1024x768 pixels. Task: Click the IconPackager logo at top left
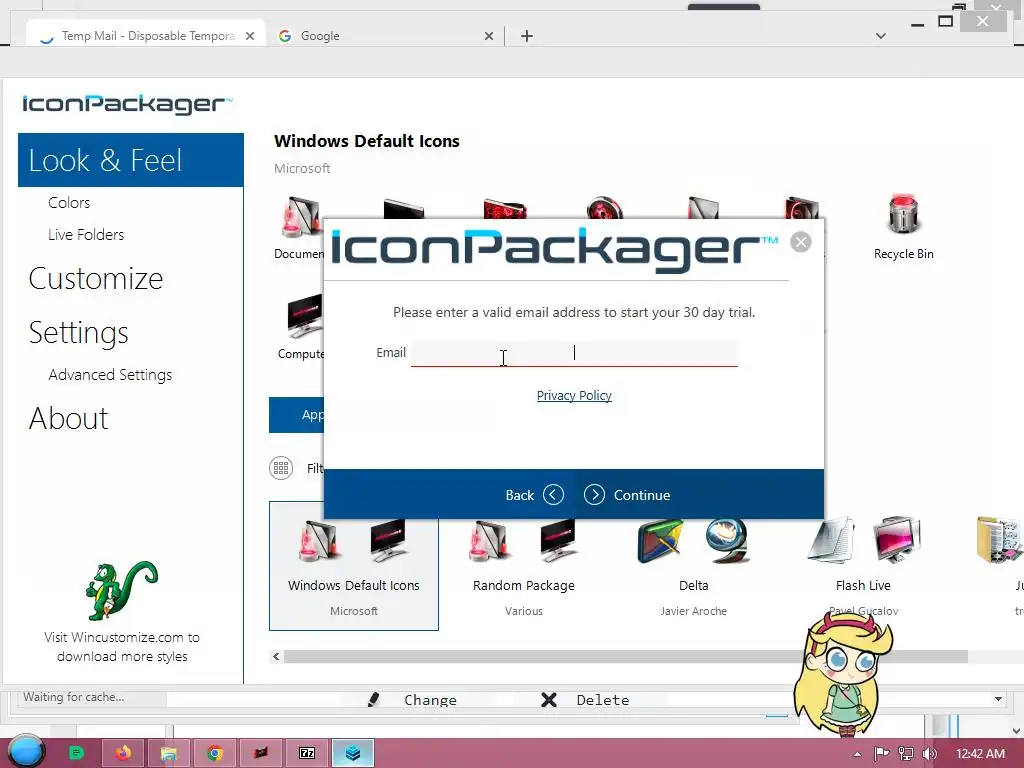(127, 104)
